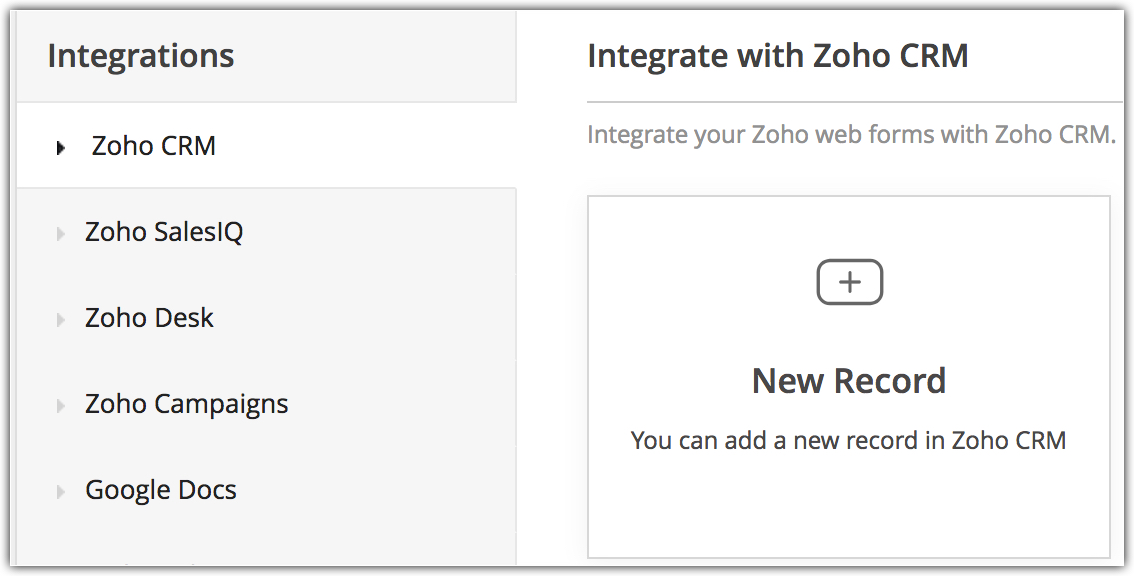Collapse the Zoho CRM arrow
This screenshot has width=1134, height=576.
61,148
